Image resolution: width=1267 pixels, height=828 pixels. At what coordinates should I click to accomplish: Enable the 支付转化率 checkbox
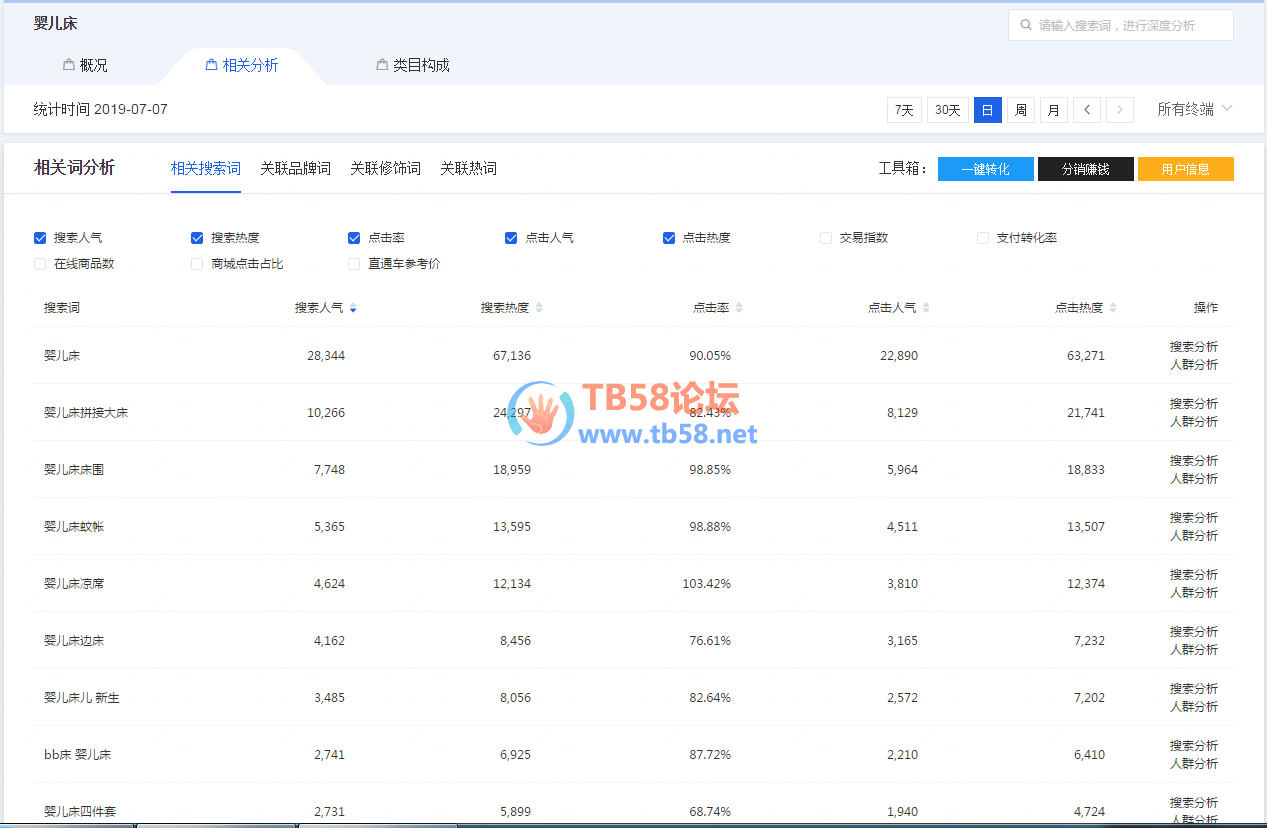point(983,238)
